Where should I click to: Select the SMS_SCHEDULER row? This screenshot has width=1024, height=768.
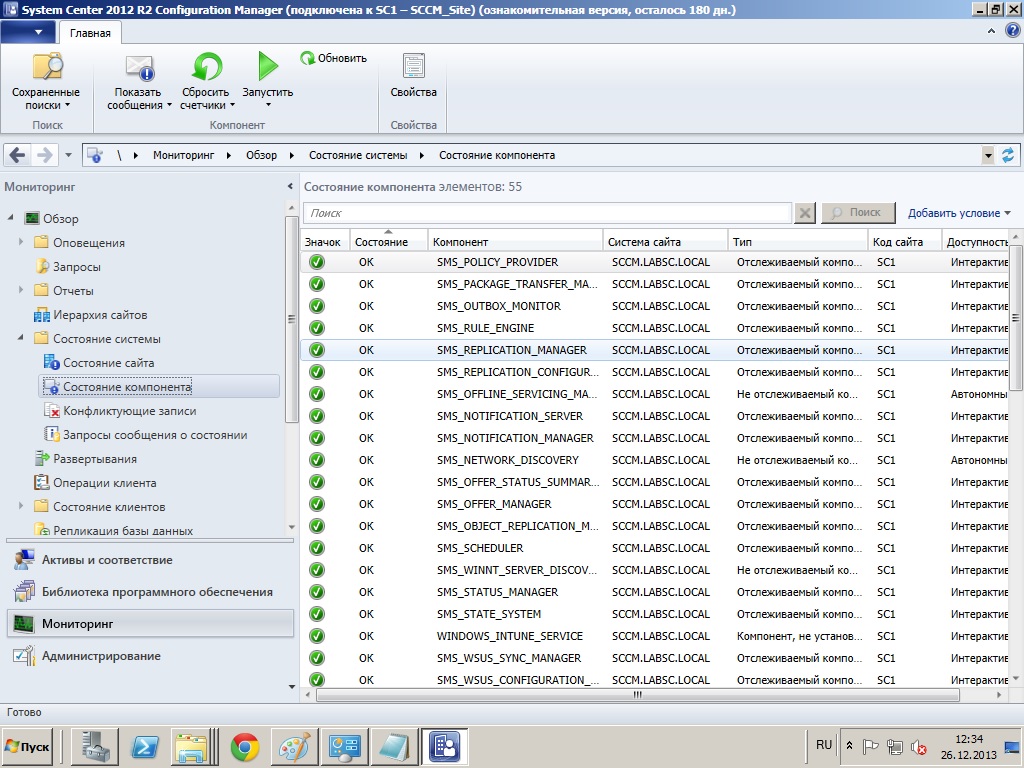point(654,548)
